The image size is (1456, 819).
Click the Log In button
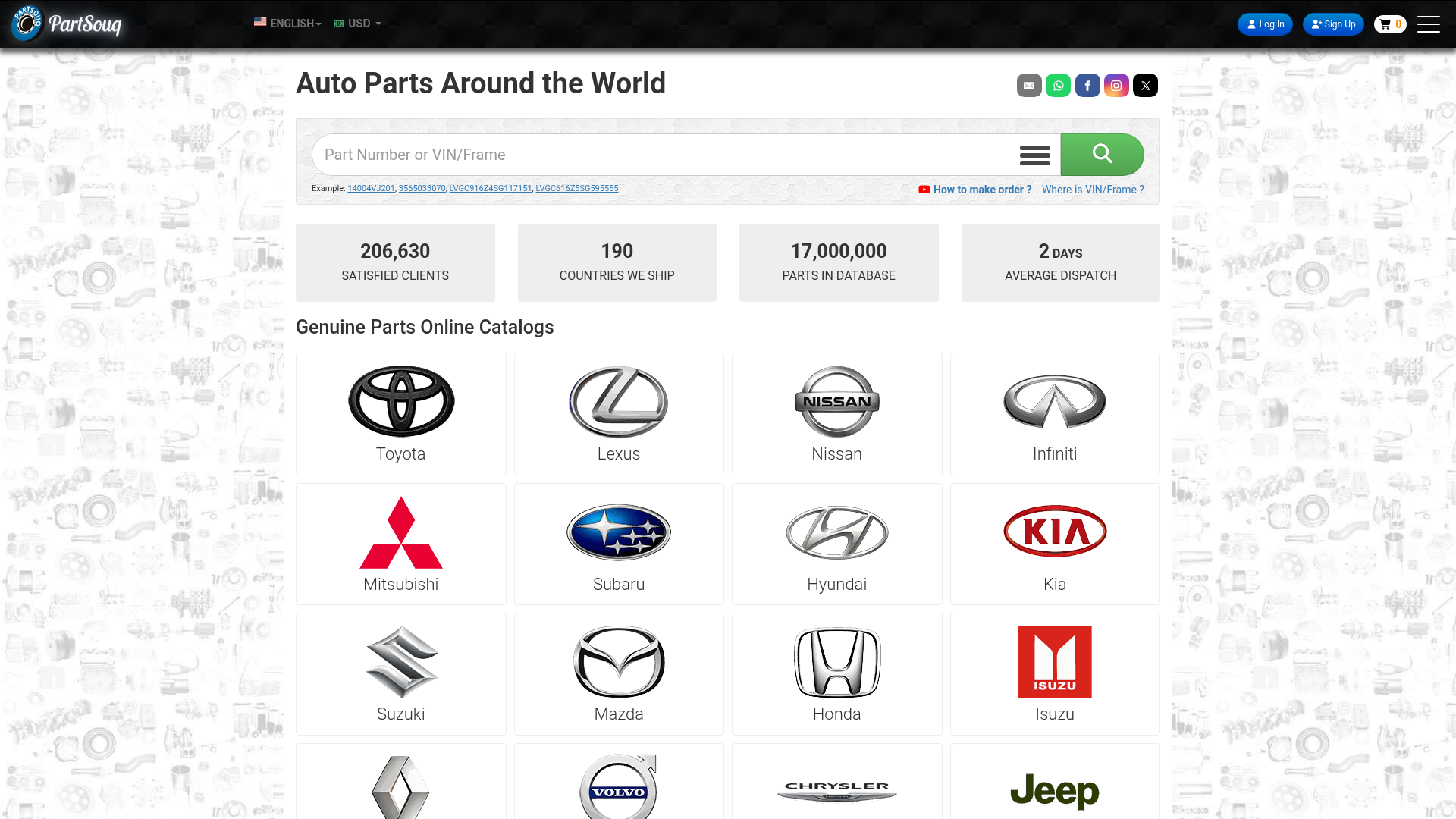point(1265,24)
